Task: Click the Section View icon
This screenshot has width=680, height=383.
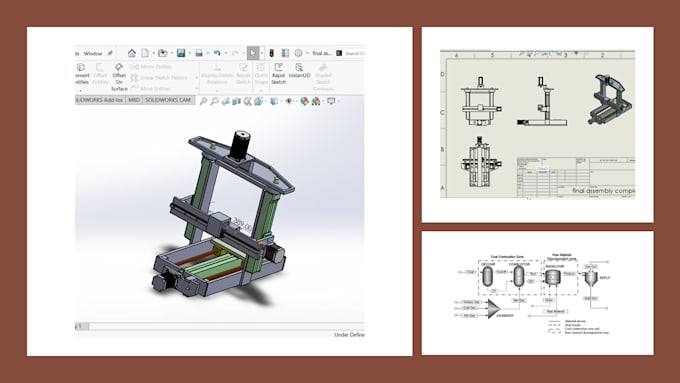Action: tap(236, 101)
